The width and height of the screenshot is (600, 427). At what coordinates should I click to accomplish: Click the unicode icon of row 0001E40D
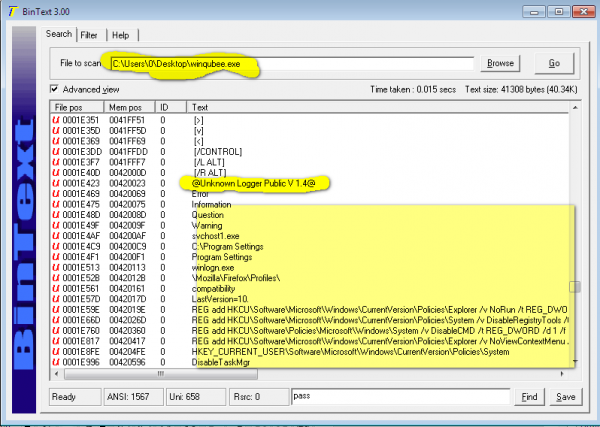pos(56,173)
